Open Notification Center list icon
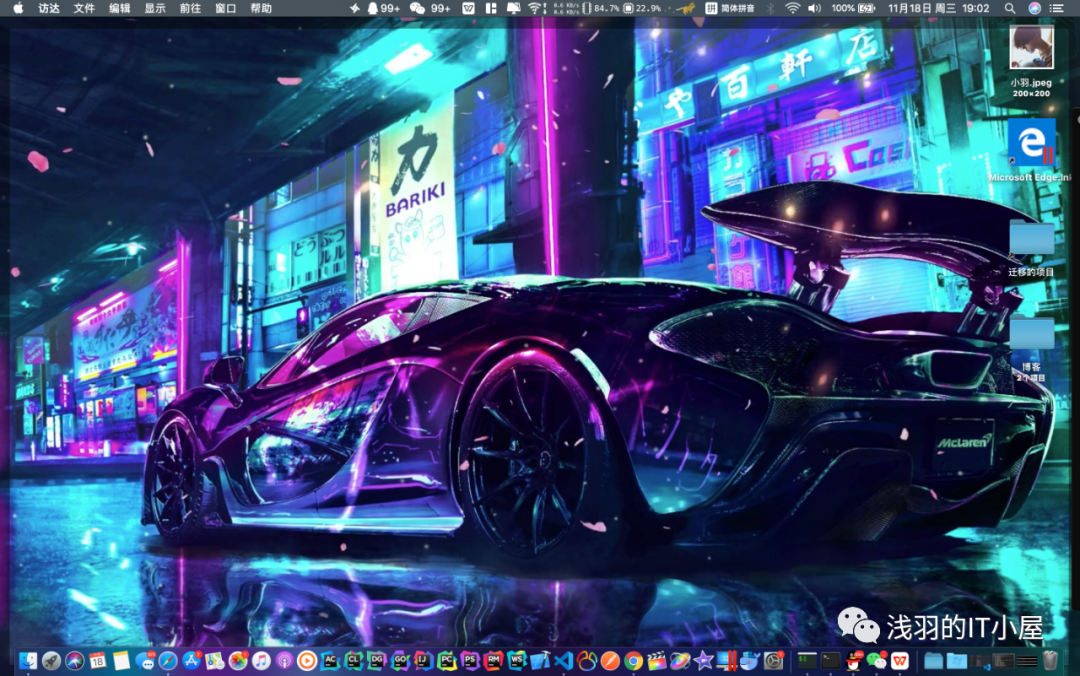 click(x=1057, y=8)
